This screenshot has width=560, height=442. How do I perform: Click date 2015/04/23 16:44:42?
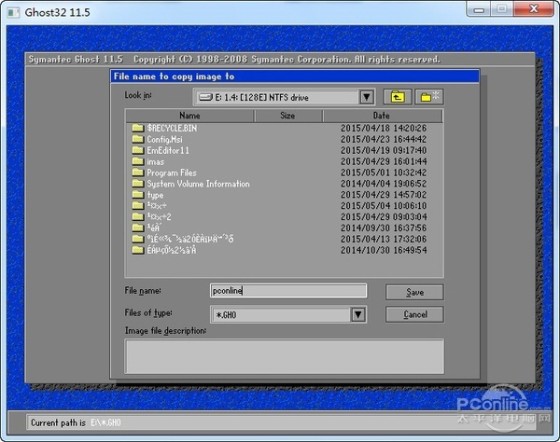pos(384,139)
